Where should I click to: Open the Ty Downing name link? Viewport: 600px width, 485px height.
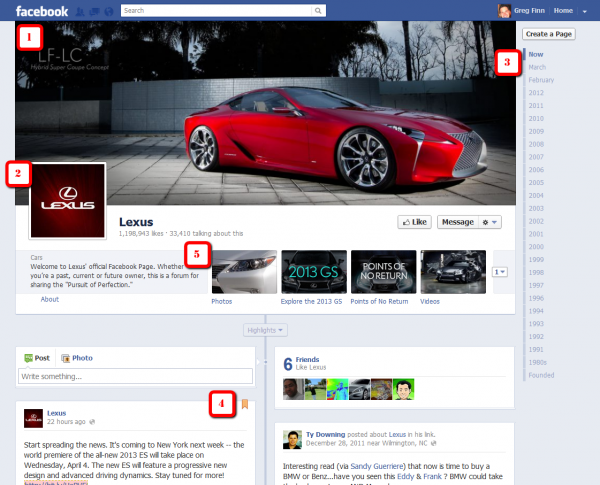(x=325, y=434)
